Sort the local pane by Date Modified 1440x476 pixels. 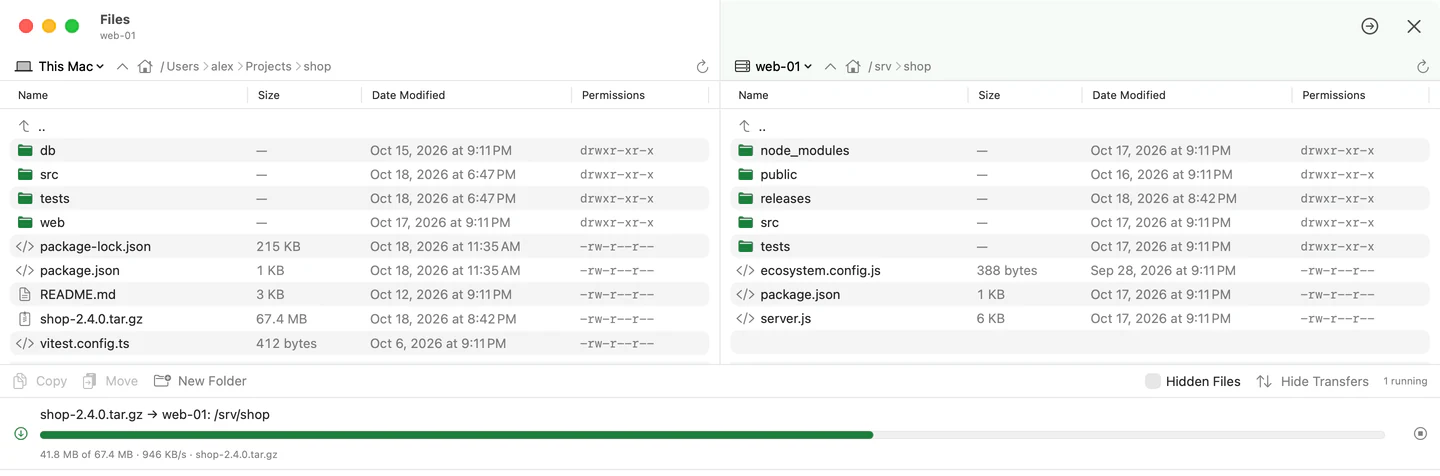[408, 95]
